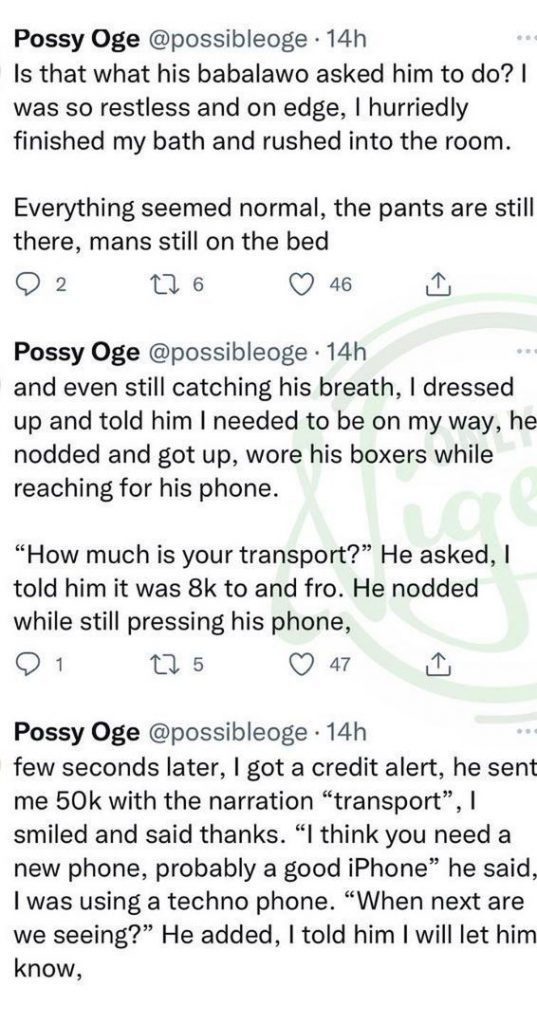
Task: Open more options on second tweet
Action: pyautogui.click(x=525, y=352)
